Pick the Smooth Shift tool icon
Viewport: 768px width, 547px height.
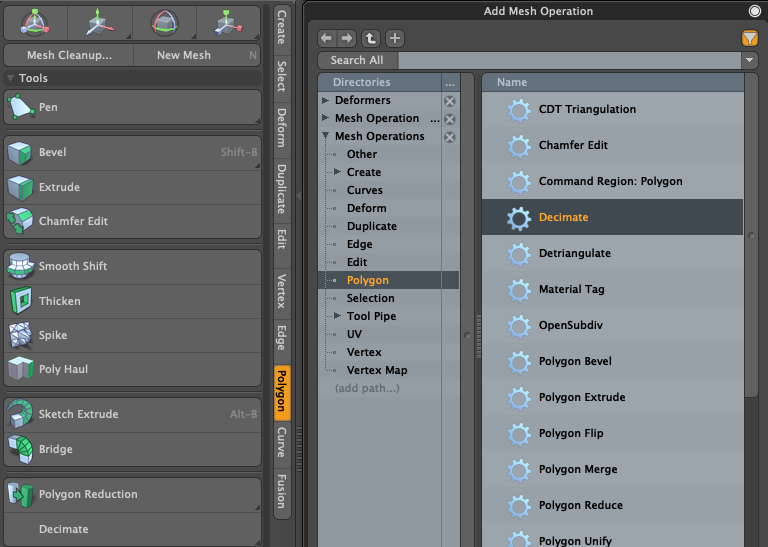coord(20,266)
